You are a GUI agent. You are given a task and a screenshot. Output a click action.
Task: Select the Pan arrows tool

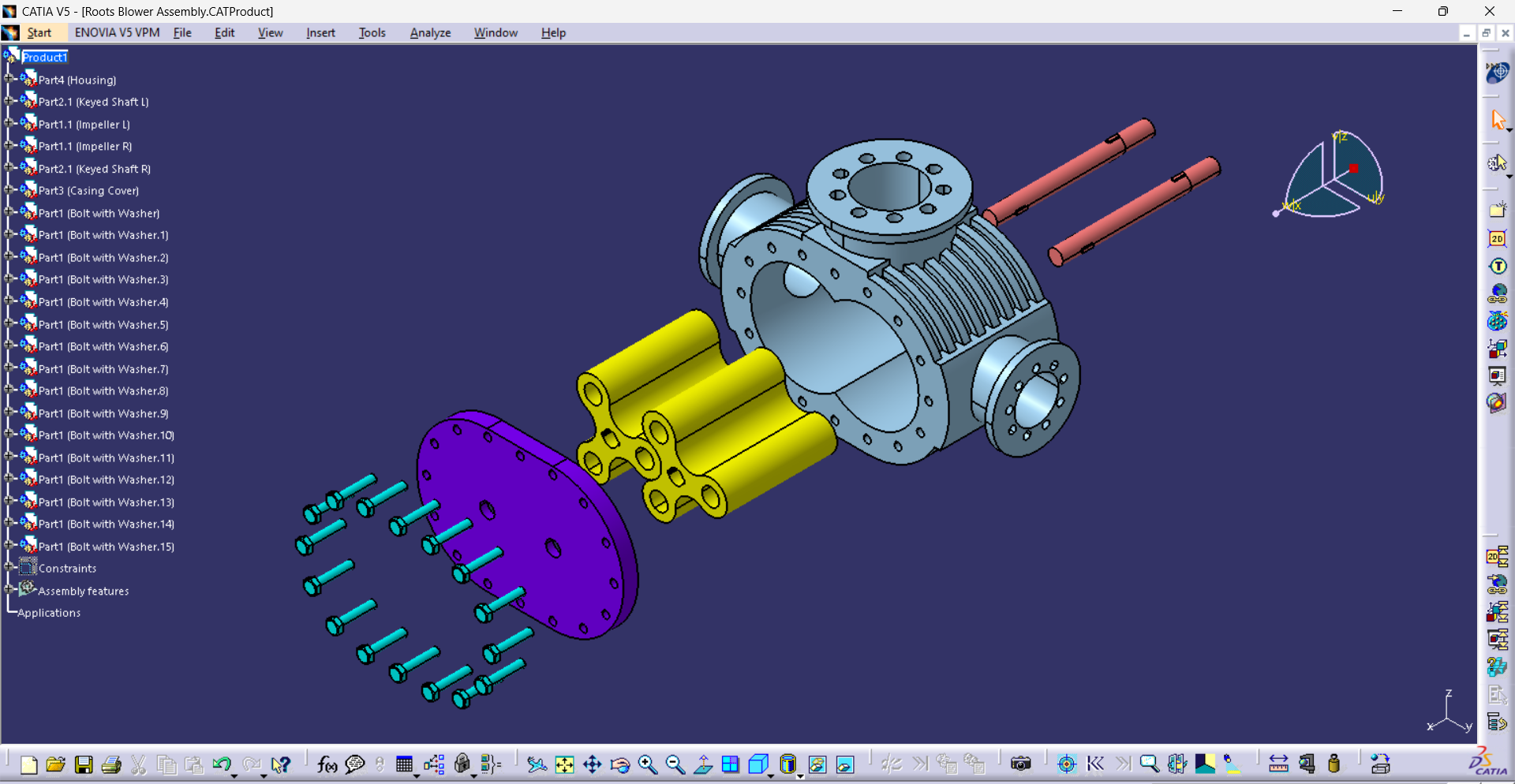593,764
